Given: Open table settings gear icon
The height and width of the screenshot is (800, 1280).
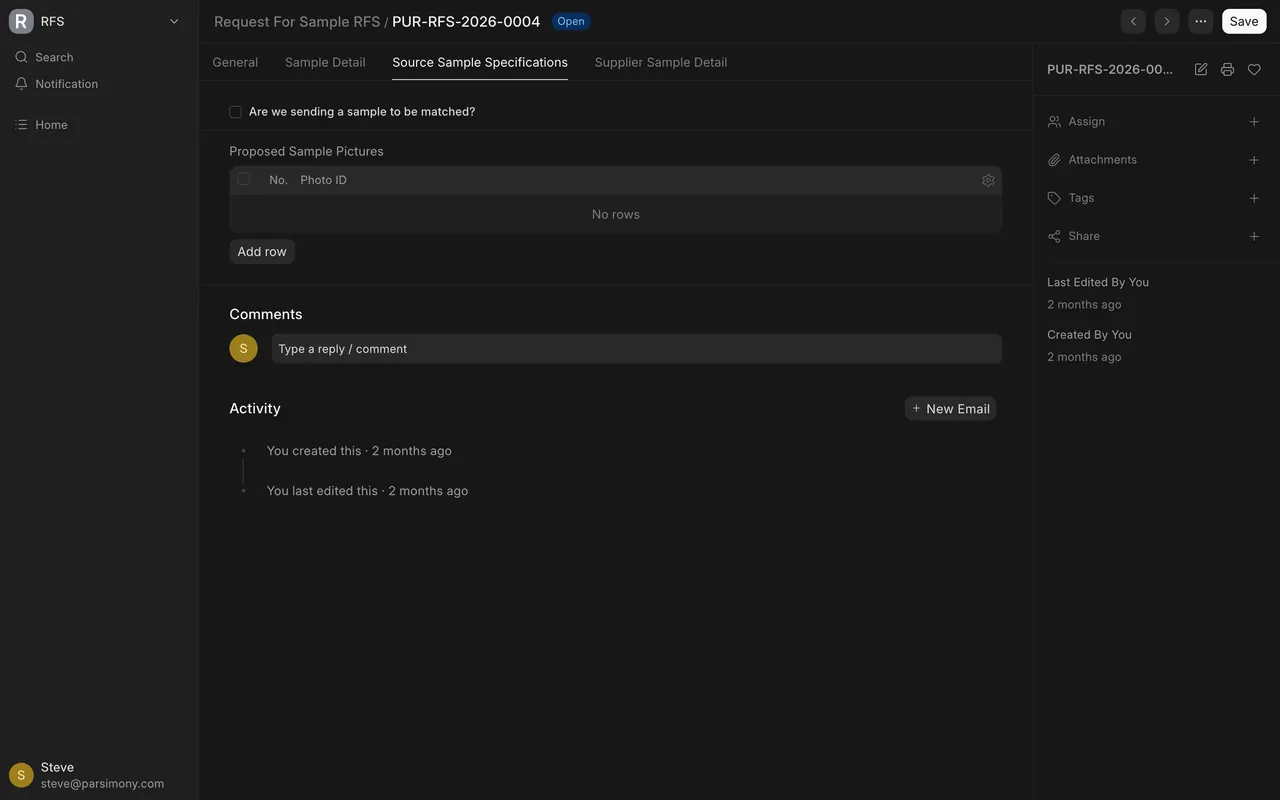Looking at the screenshot, I should pos(988,181).
